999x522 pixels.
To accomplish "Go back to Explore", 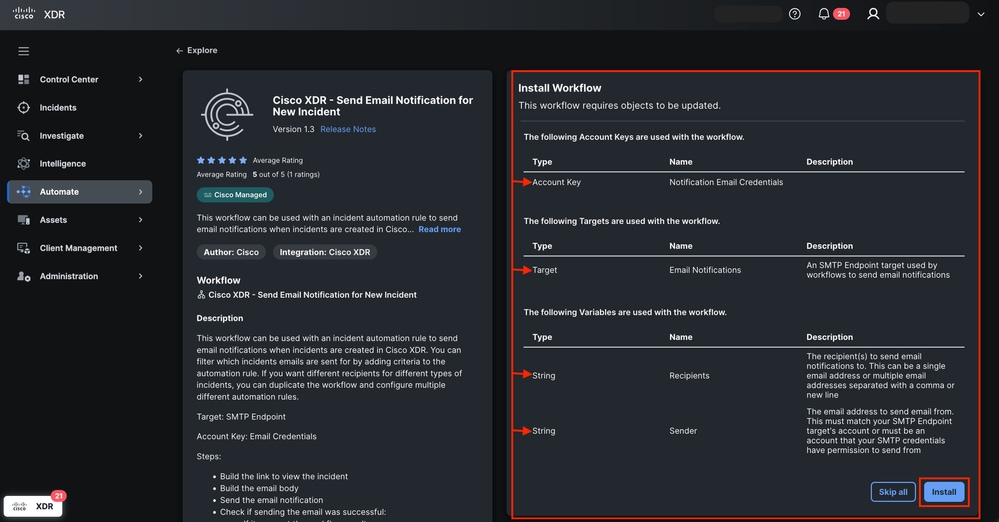I will point(197,50).
